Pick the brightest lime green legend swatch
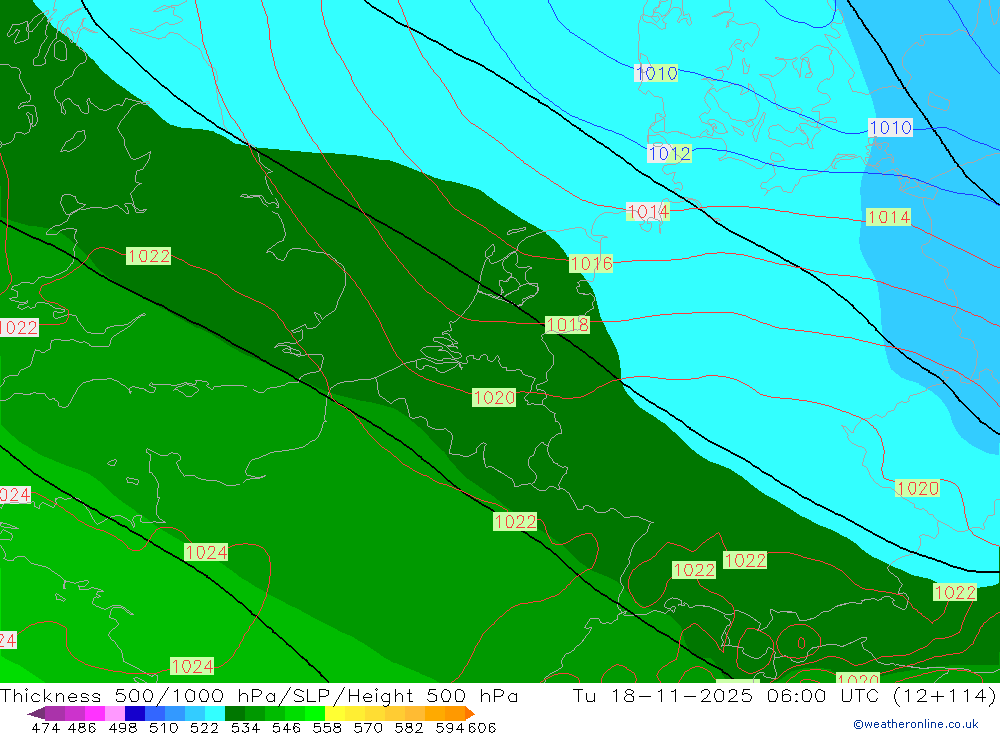 (315, 713)
